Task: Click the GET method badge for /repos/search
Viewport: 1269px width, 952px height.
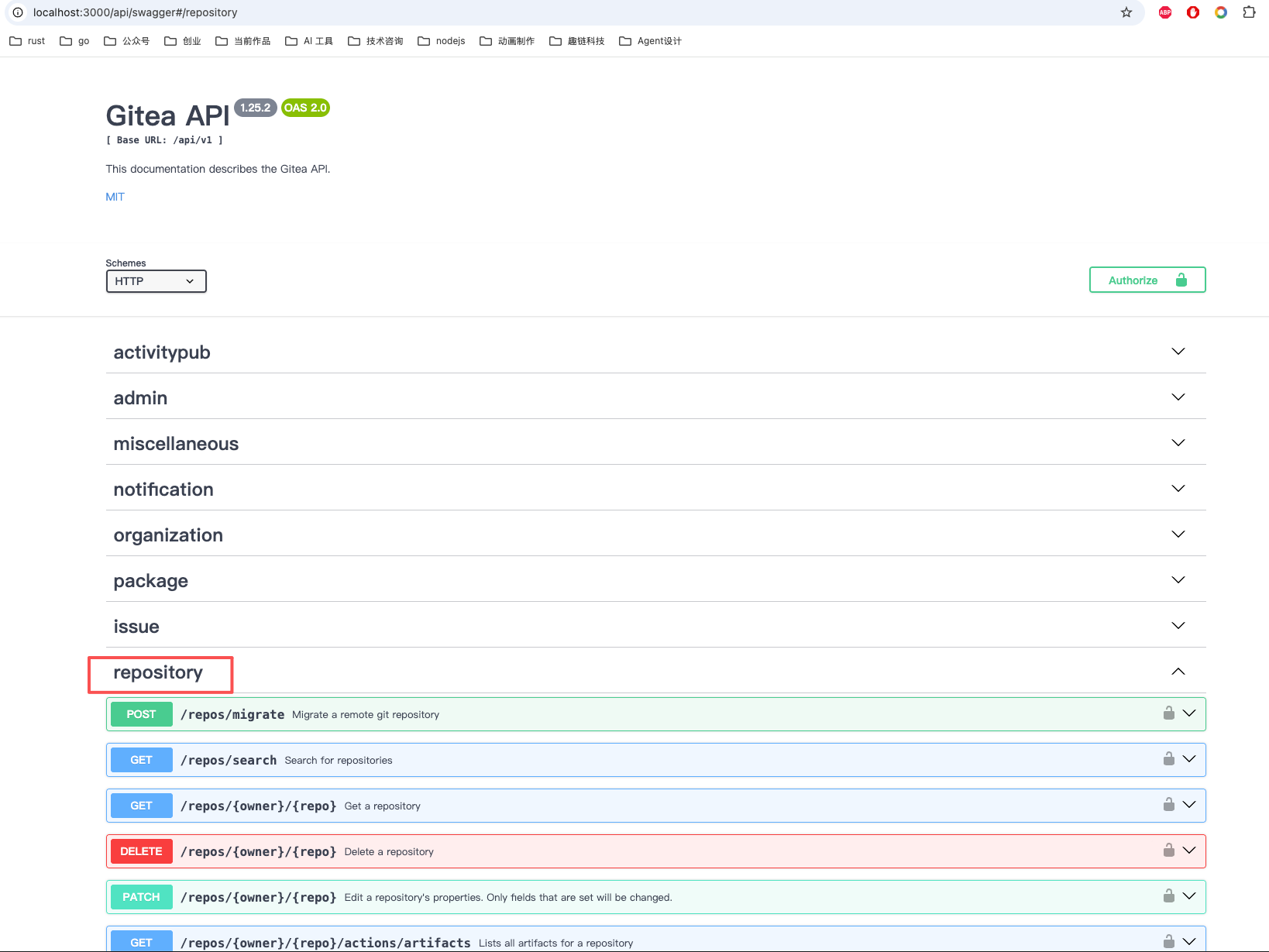Action: pos(142,760)
